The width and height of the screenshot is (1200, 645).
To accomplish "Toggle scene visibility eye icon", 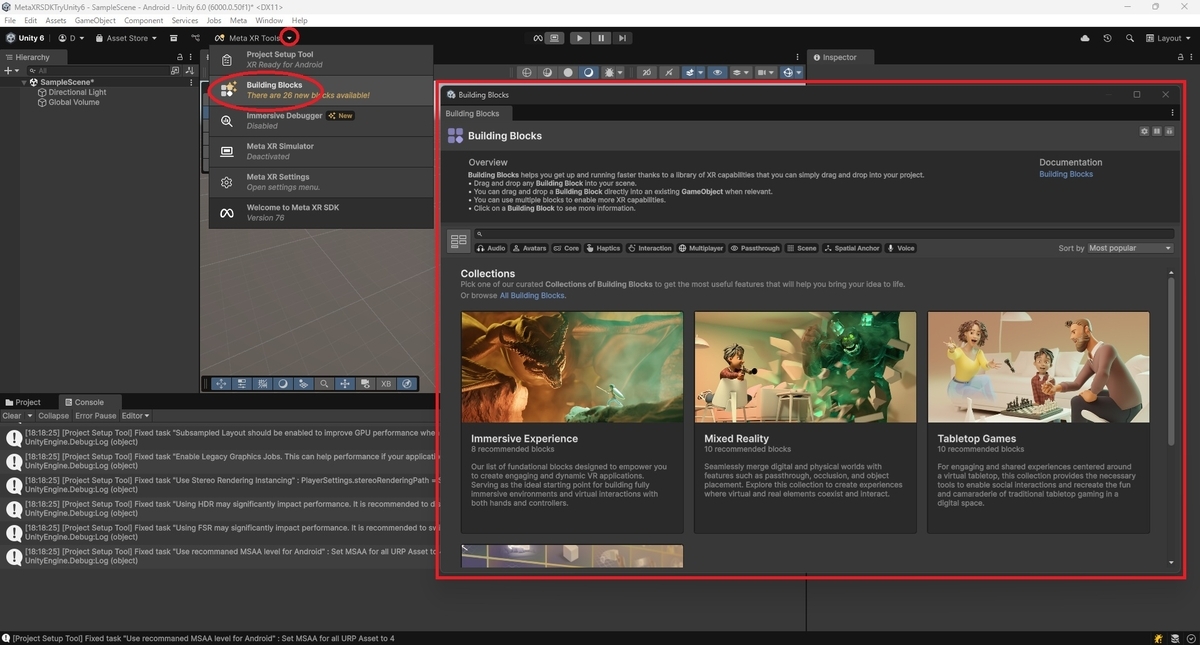I will click(x=718, y=72).
